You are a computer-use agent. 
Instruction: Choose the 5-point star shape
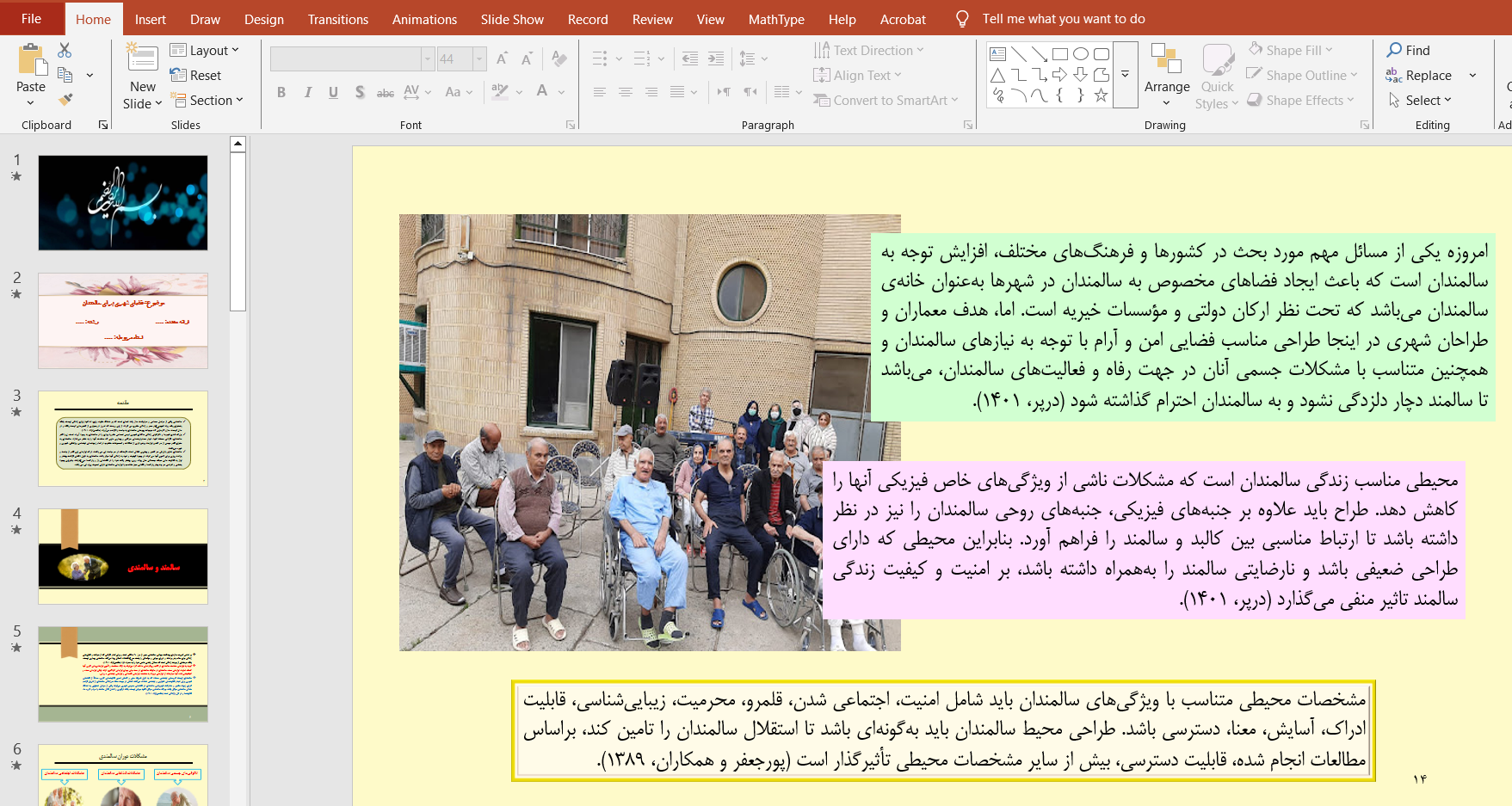(x=1101, y=95)
